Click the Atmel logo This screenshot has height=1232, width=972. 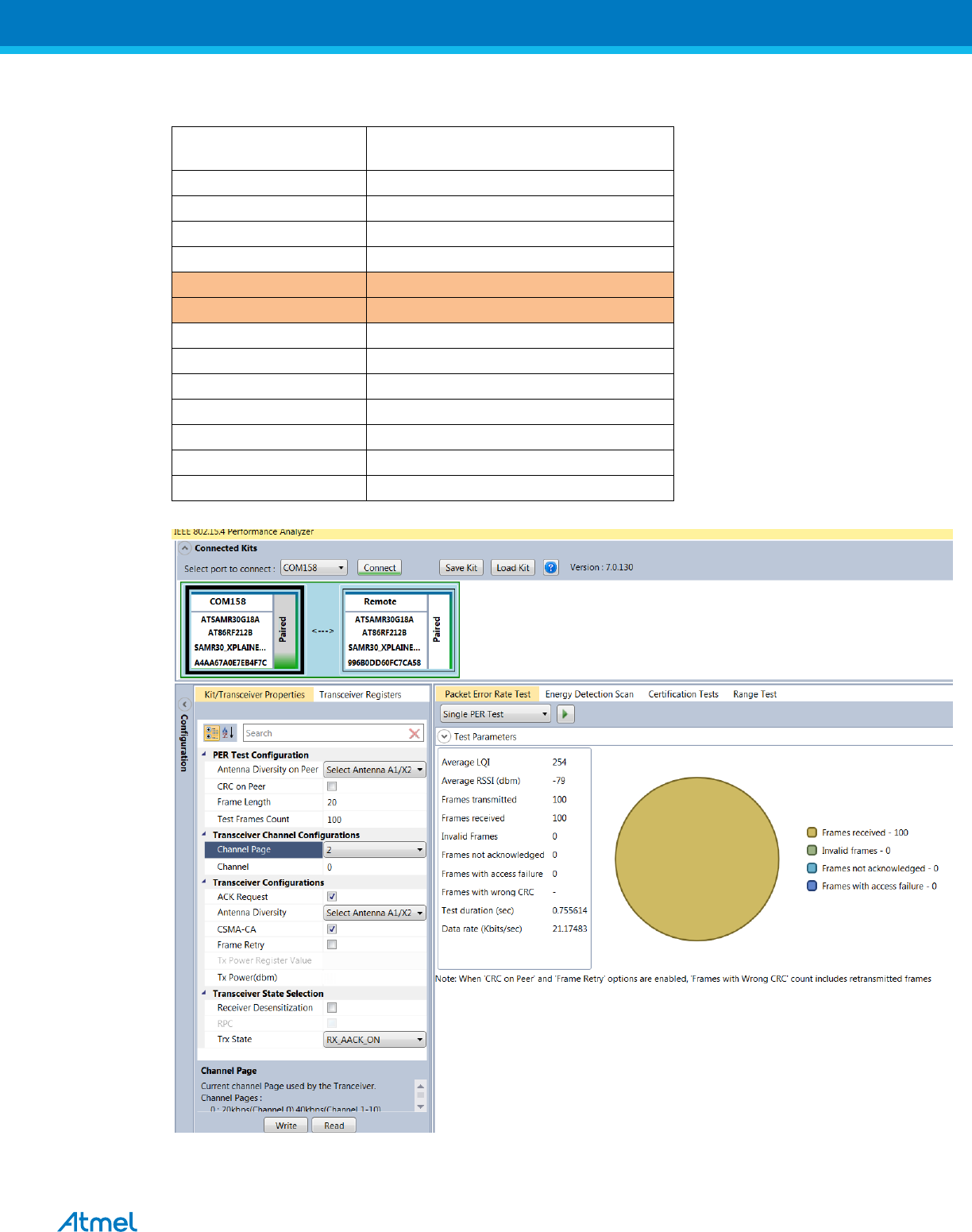coord(97,1222)
